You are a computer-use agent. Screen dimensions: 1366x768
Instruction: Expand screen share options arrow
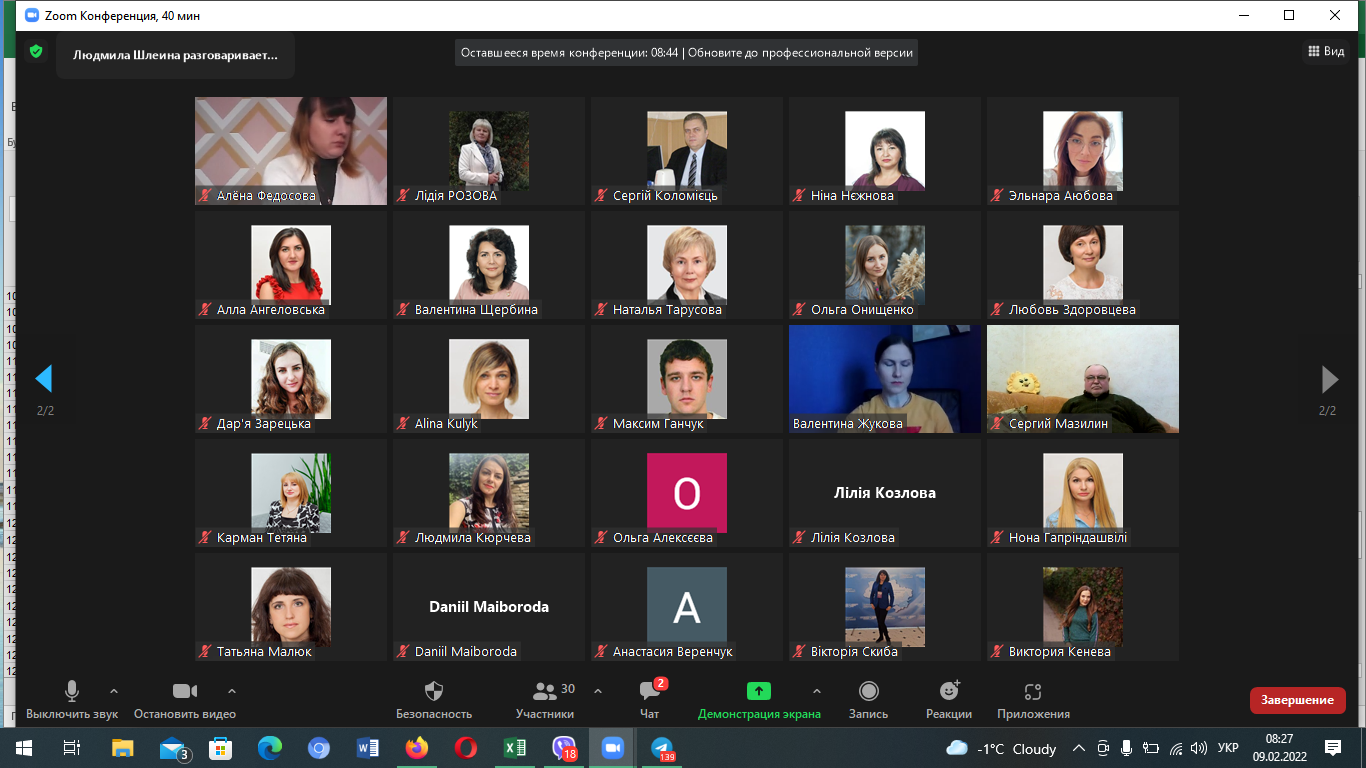[x=816, y=691]
